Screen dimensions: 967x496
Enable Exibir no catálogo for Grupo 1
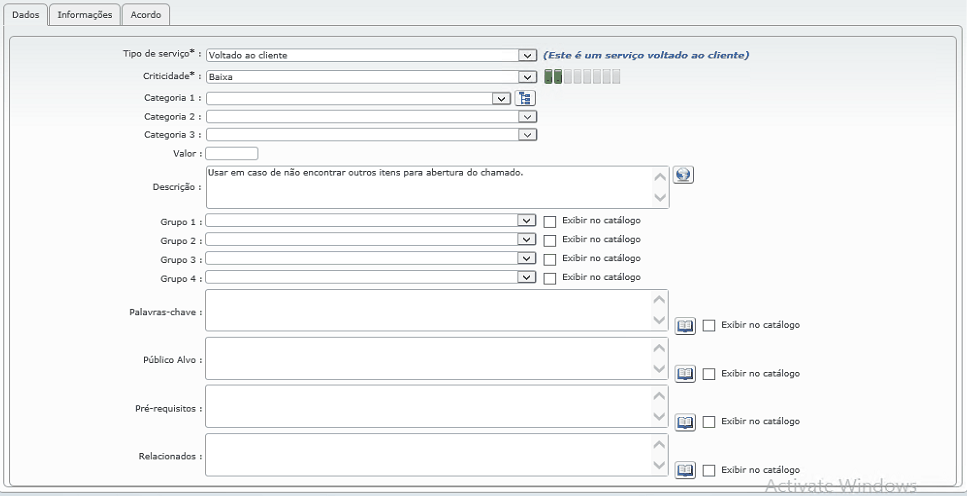[550, 222]
